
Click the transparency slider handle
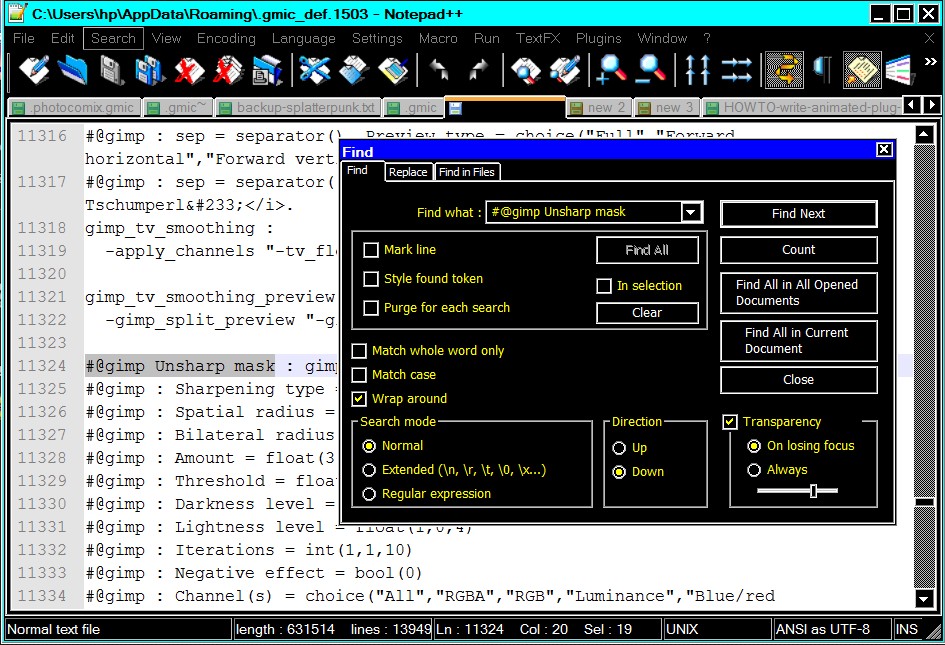(814, 491)
